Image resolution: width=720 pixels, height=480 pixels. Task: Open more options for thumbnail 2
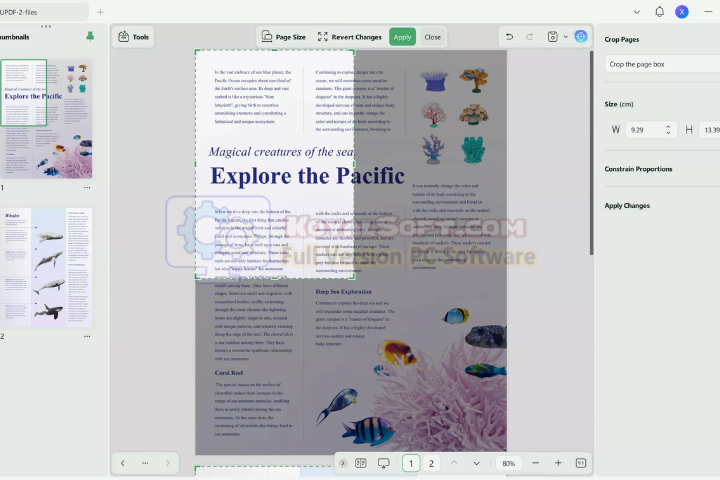(x=87, y=336)
